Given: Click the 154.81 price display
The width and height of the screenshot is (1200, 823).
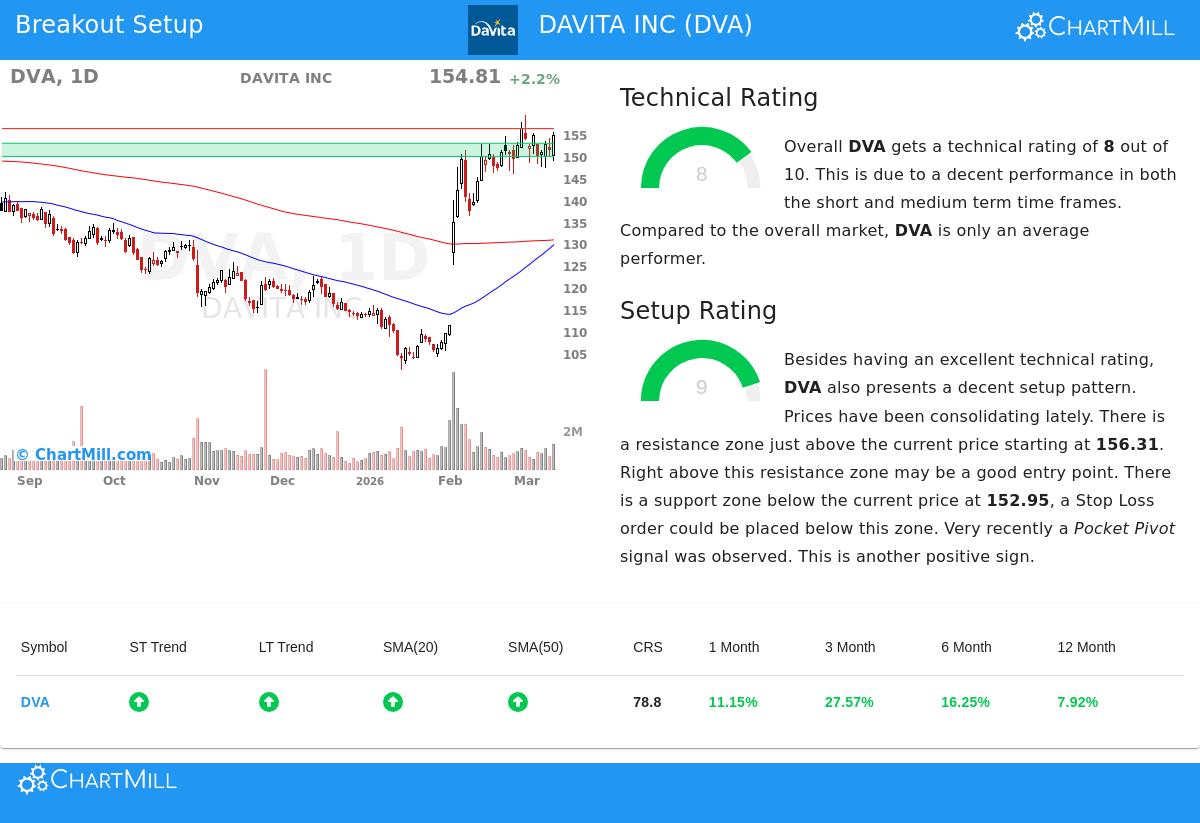Looking at the screenshot, I should click(465, 76).
